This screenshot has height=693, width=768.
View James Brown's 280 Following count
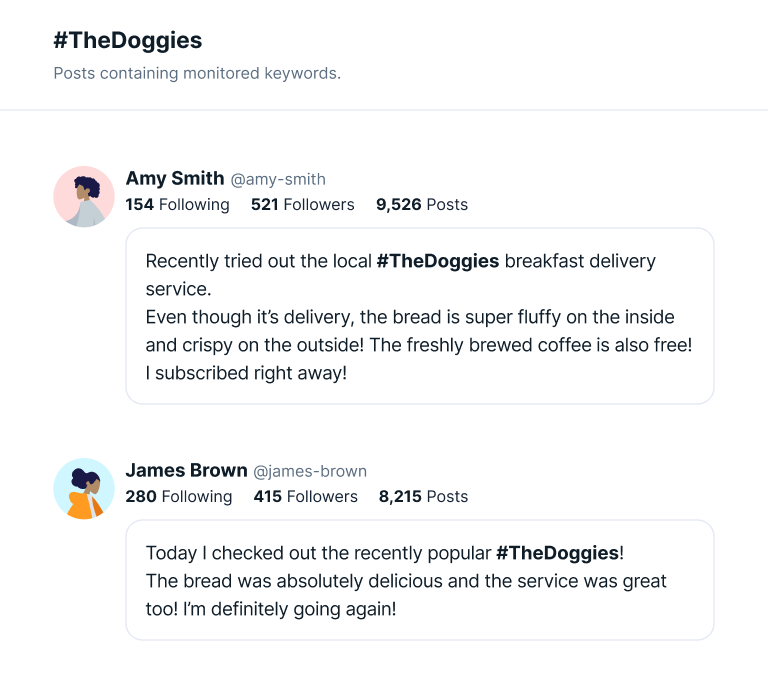[178, 497]
